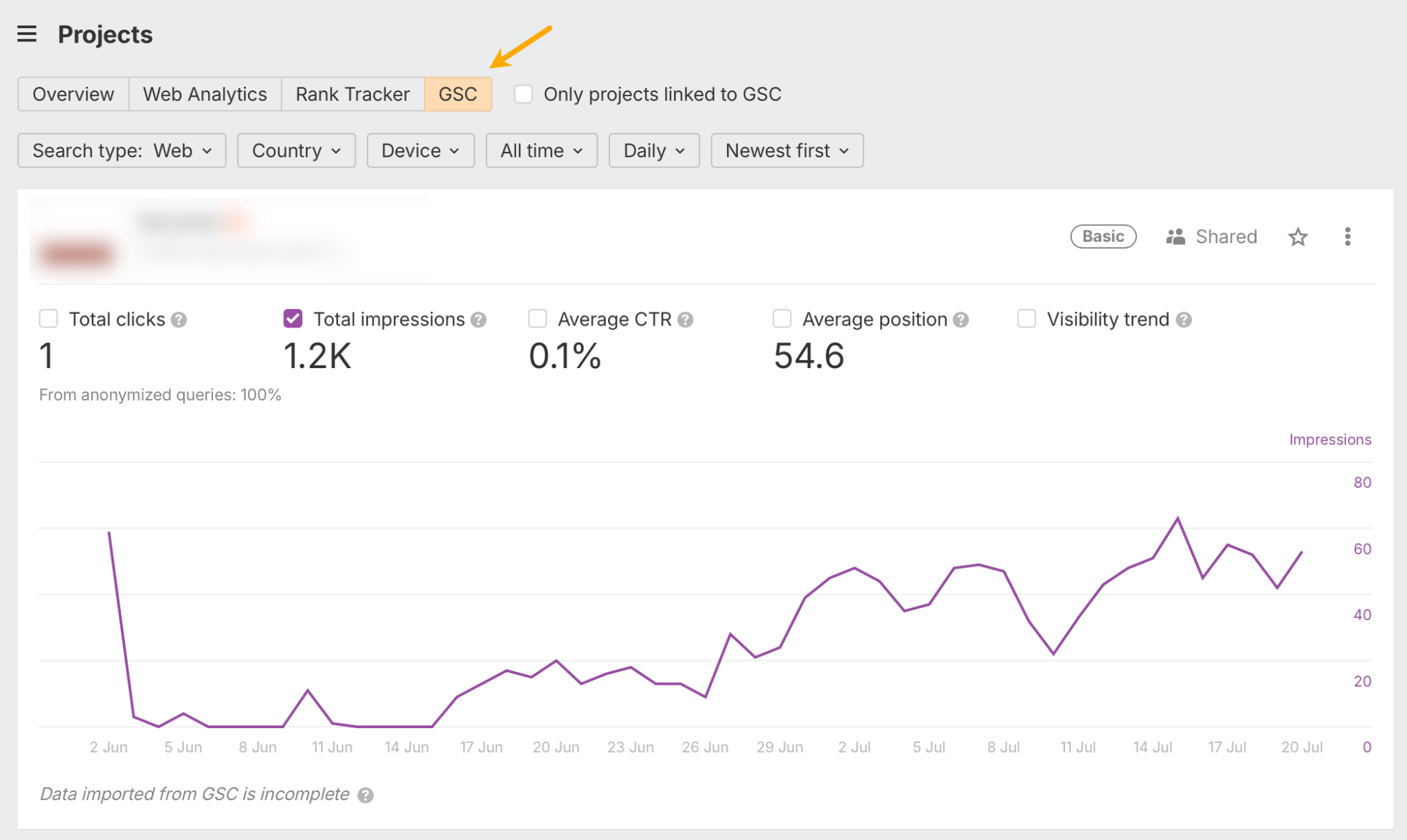Click the help icon beside Total impressions

point(479,320)
